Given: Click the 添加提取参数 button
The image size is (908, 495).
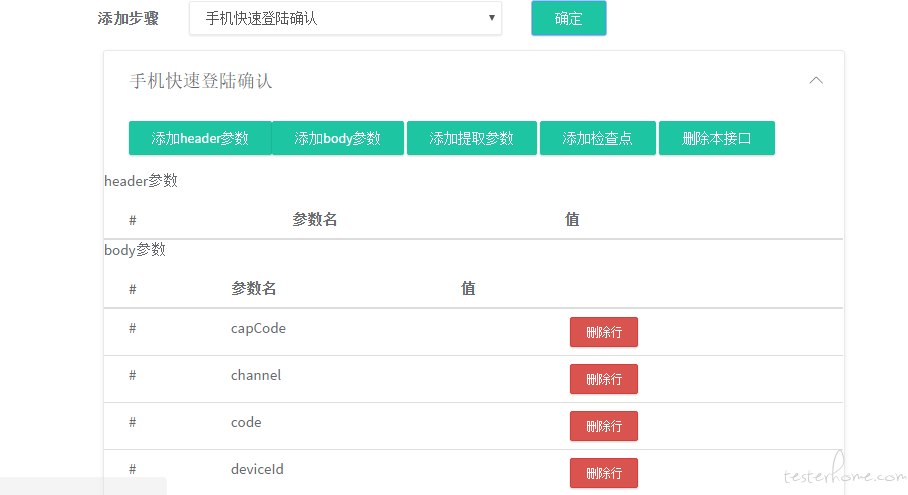Looking at the screenshot, I should tap(471, 138).
